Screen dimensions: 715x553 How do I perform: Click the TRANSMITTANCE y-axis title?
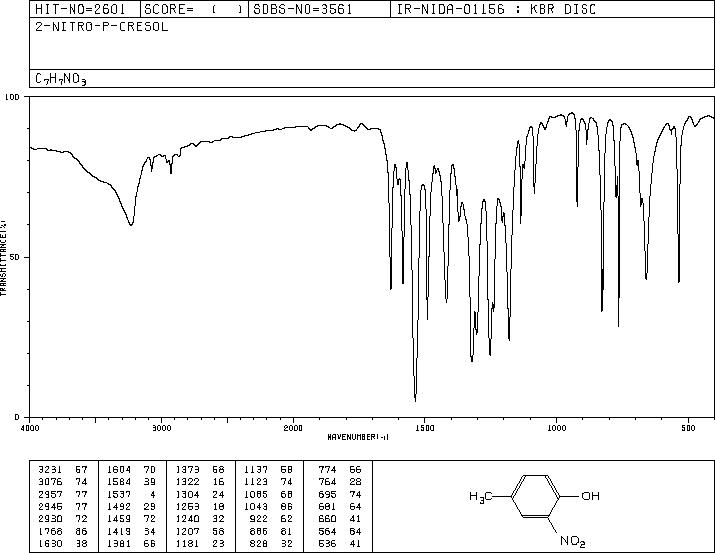pyautogui.click(x=3, y=258)
